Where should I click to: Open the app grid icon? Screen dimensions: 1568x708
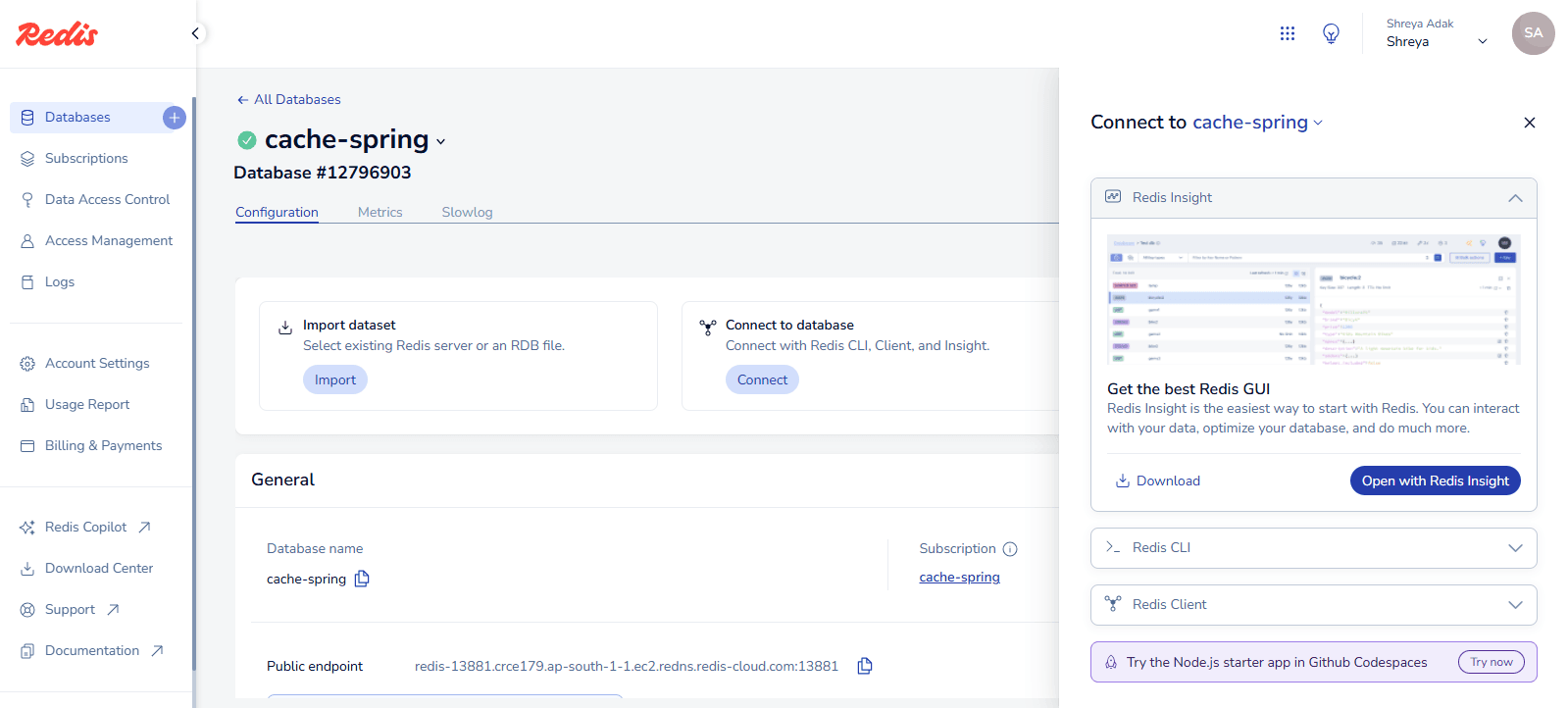pos(1288,33)
